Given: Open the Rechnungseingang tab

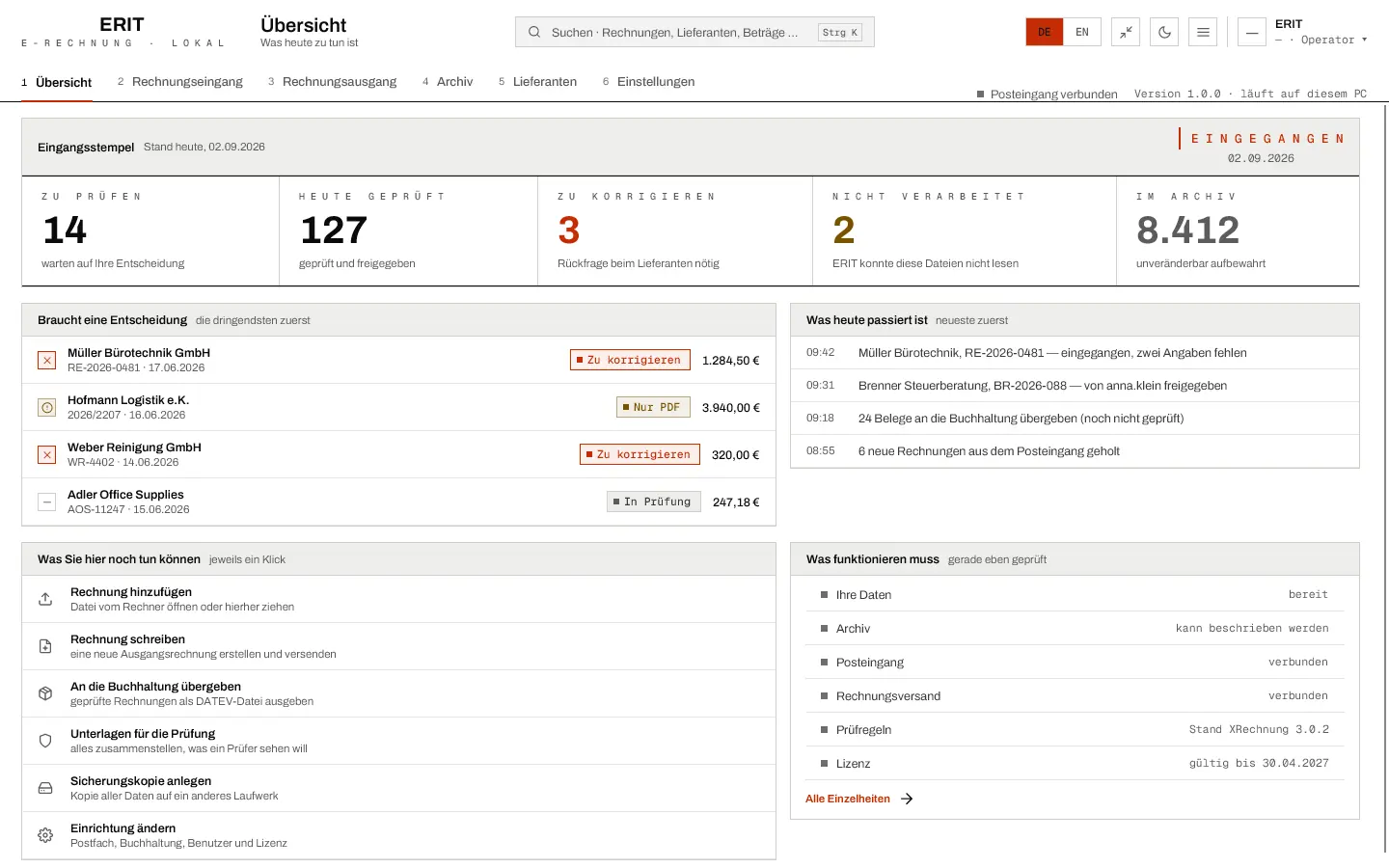Looking at the screenshot, I should 180,82.
